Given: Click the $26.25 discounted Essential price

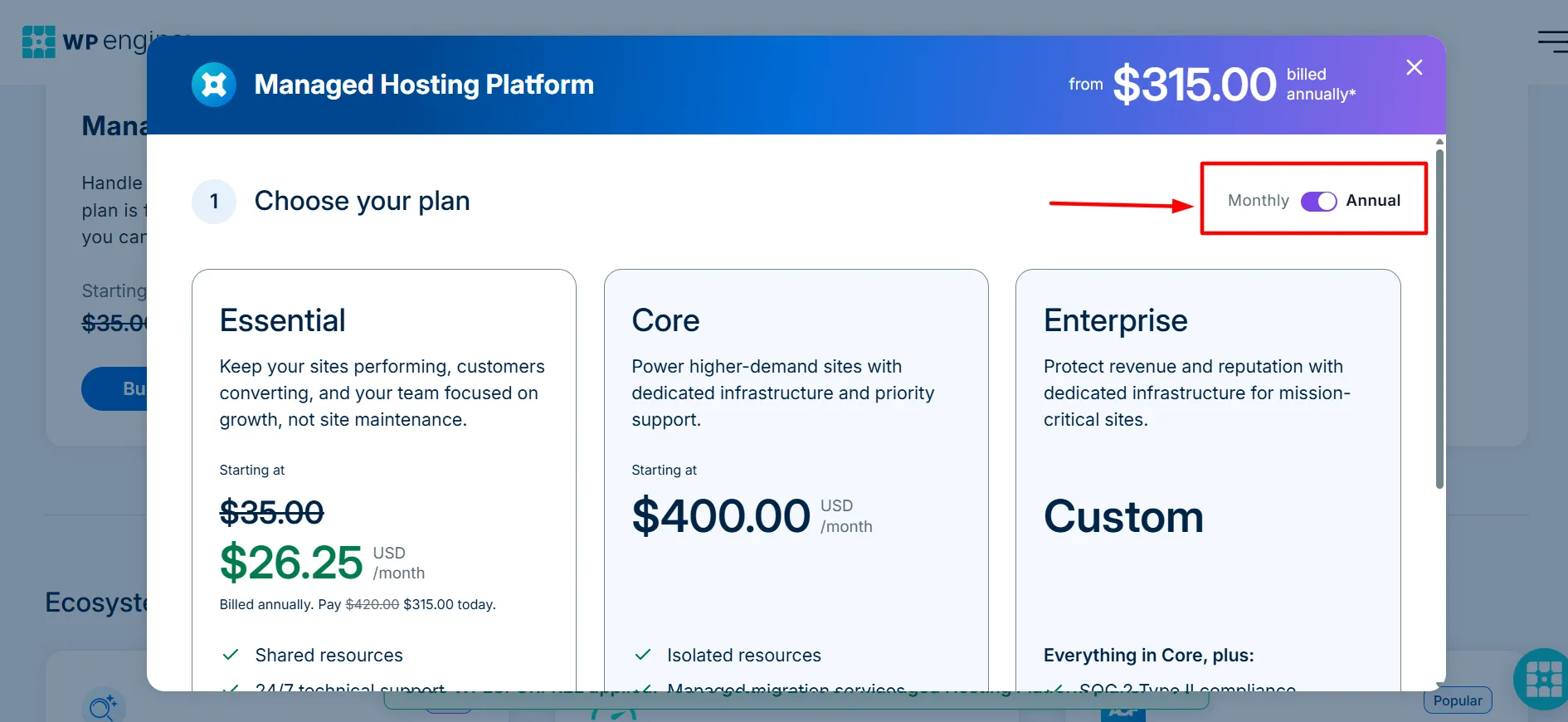Looking at the screenshot, I should click(291, 563).
